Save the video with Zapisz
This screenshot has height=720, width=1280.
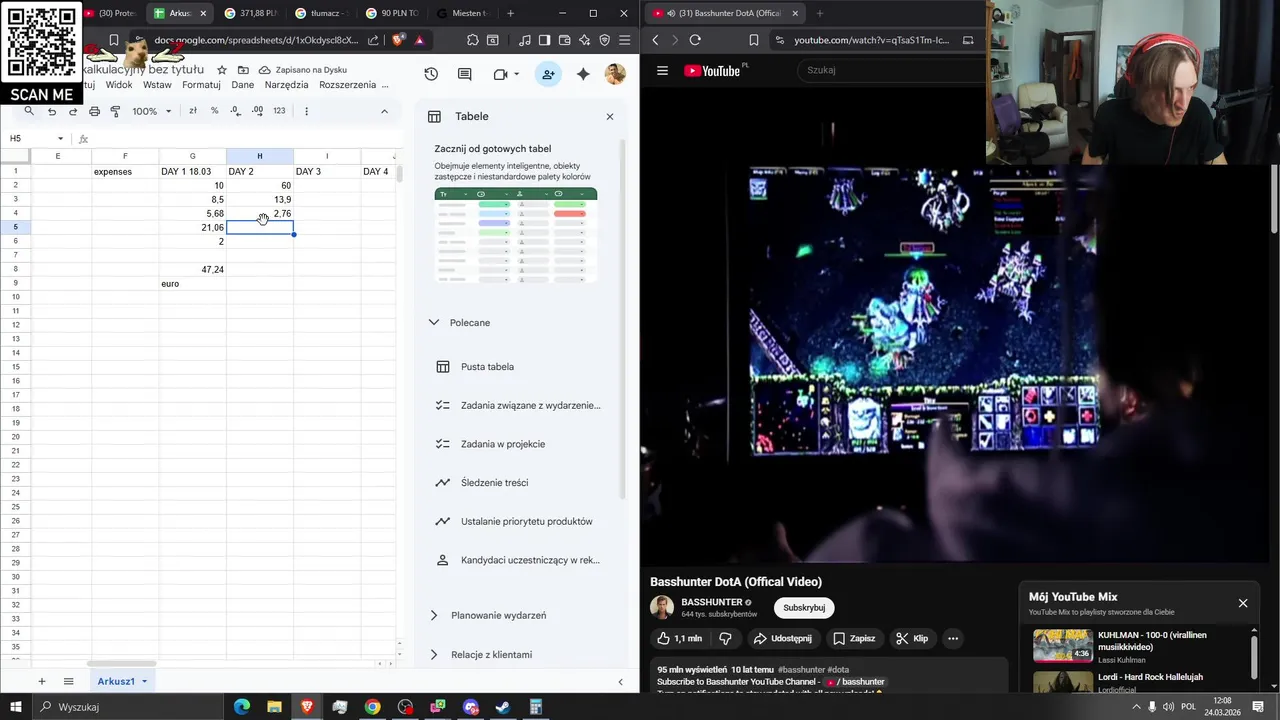[854, 638]
